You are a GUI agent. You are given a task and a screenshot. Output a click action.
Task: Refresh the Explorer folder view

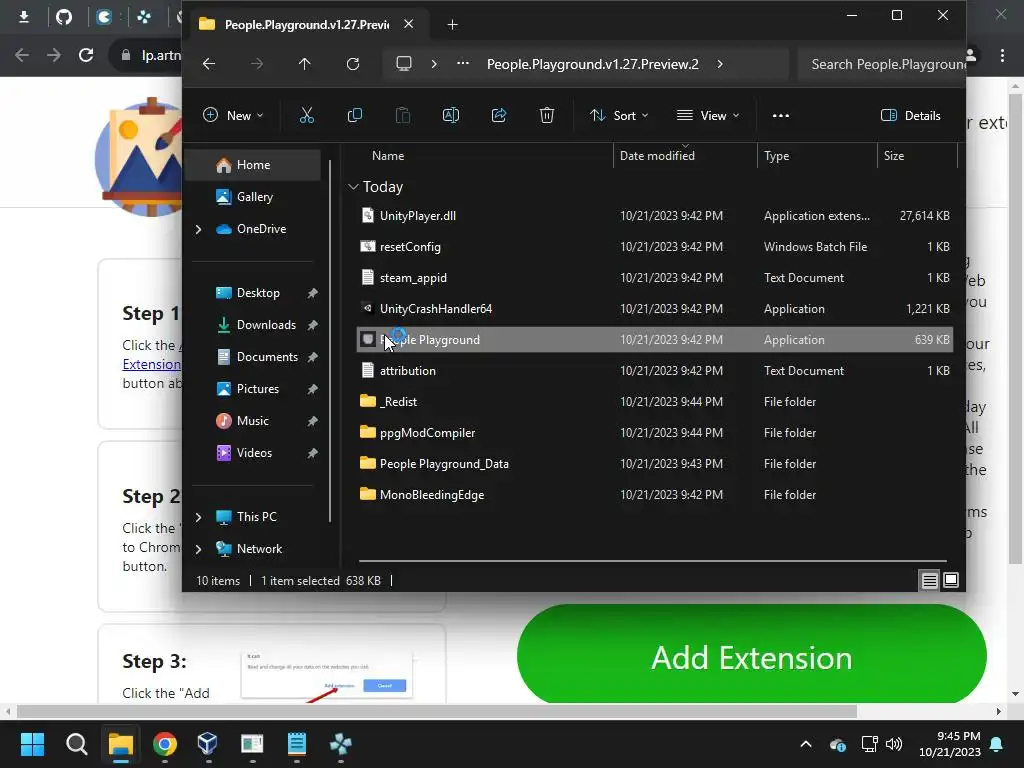pos(353,64)
